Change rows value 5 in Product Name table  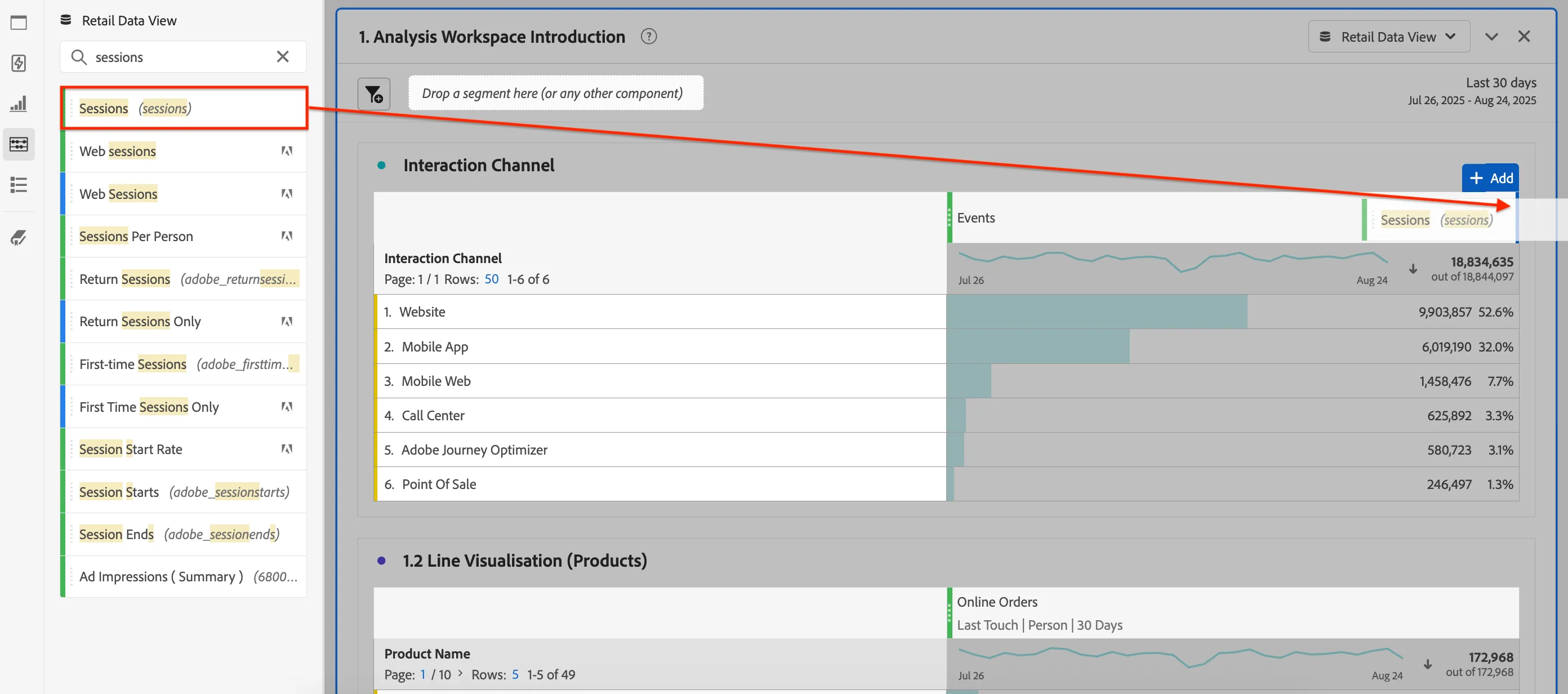(x=515, y=674)
